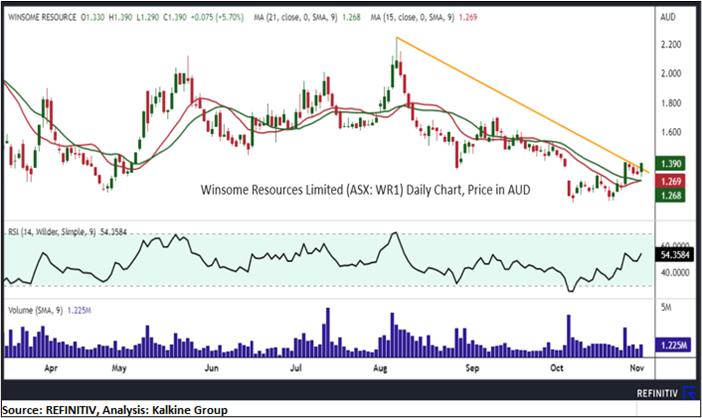This screenshot has width=702, height=418.
Task: Click the Volume (SMA, 9) label
Action: pyautogui.click(x=36, y=310)
